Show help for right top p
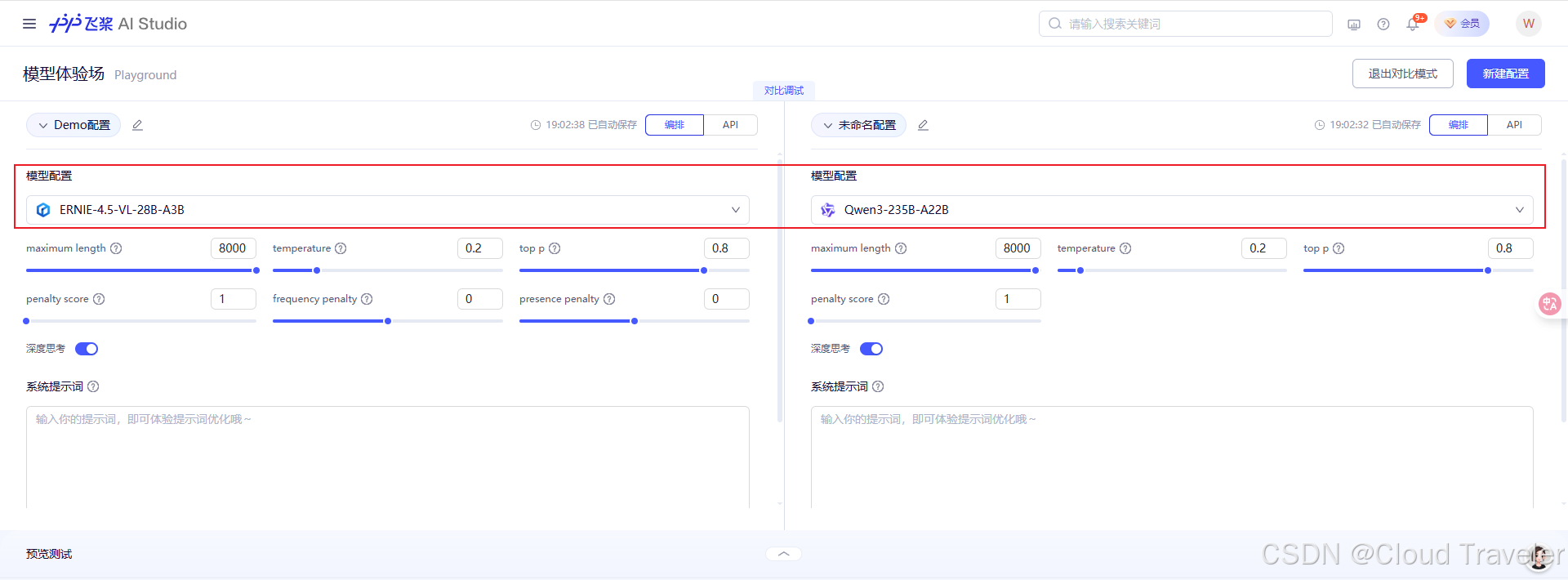This screenshot has width=1568, height=580. point(1339,248)
